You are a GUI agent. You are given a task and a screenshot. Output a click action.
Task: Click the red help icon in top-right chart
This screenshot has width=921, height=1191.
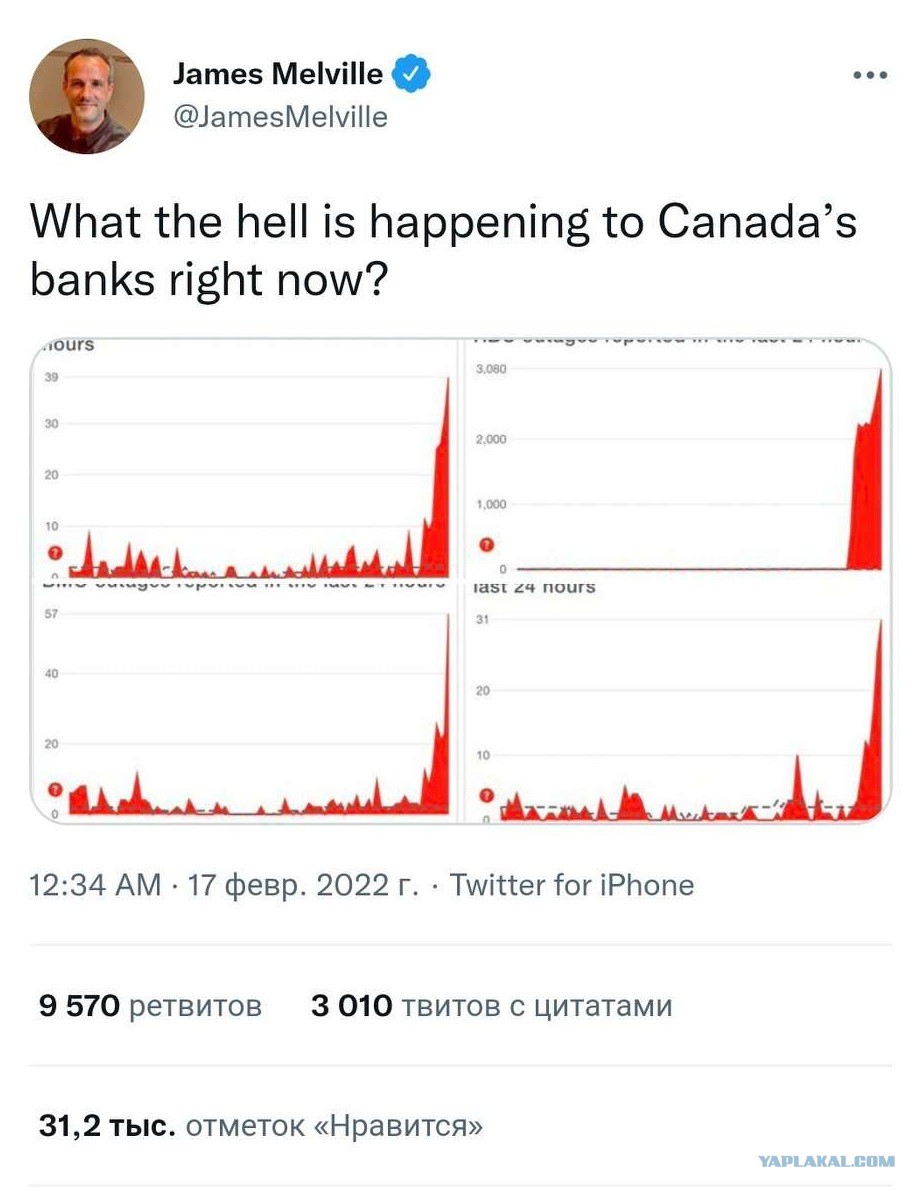pos(487,545)
